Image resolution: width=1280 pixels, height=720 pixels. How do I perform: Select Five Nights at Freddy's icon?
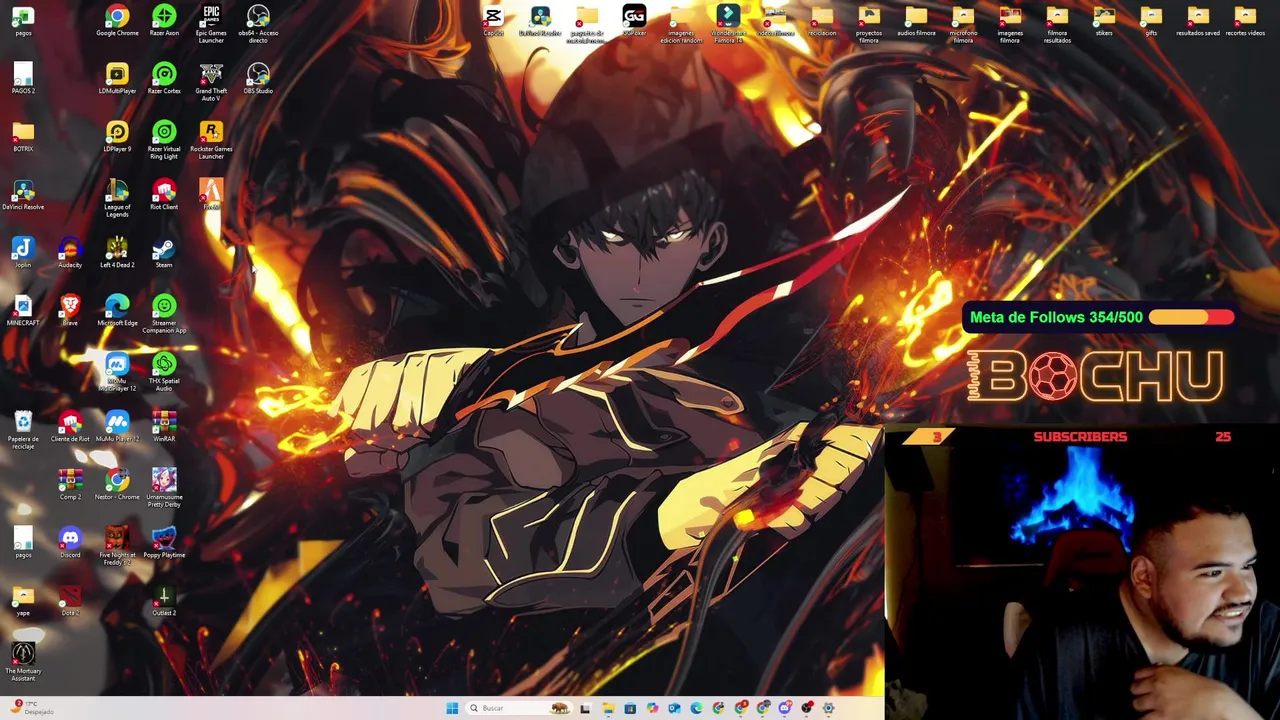117,546
